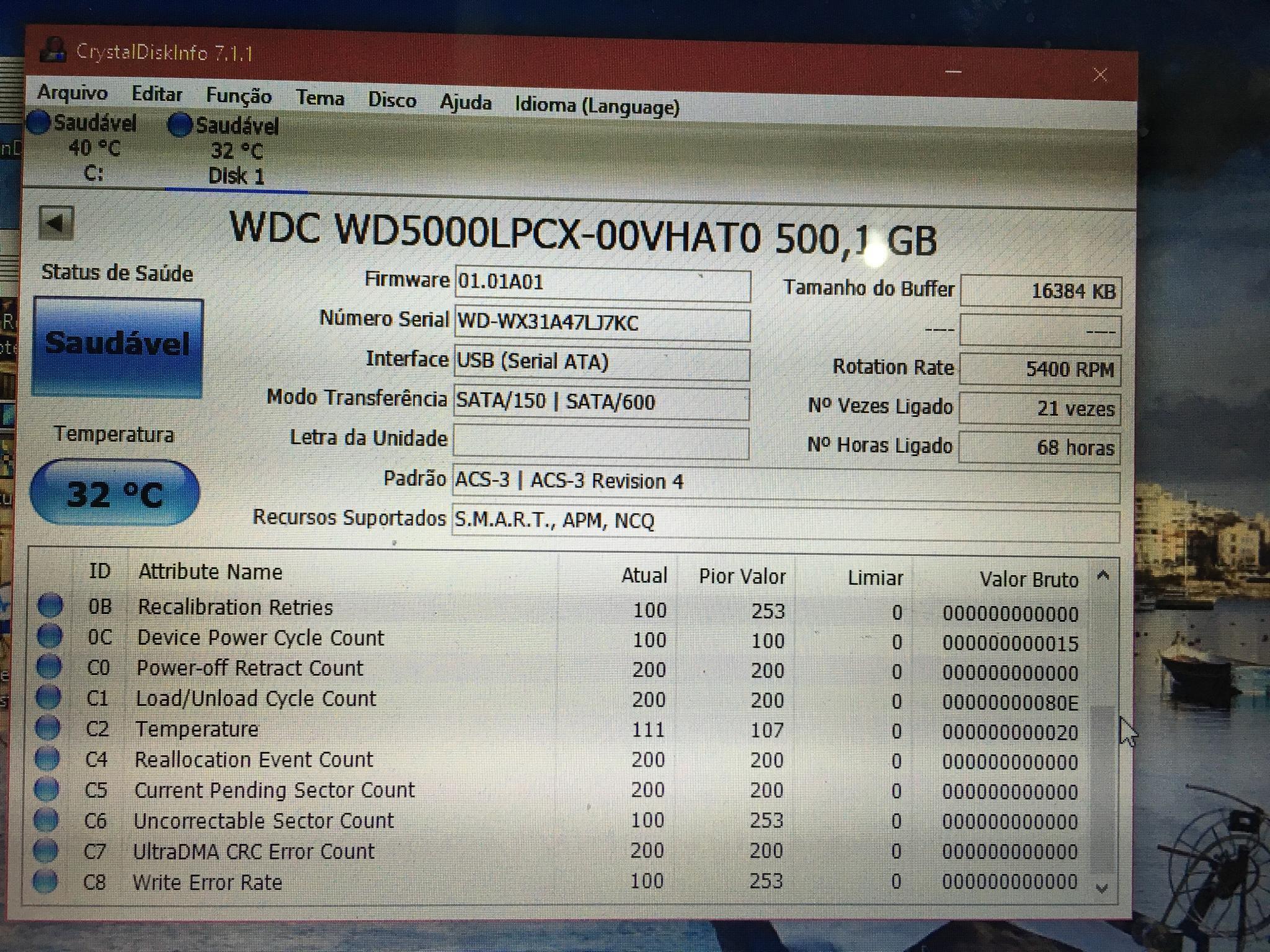Screen dimensions: 1270x952
Task: Click the Firmware field 01.01A01
Action: click(x=602, y=284)
